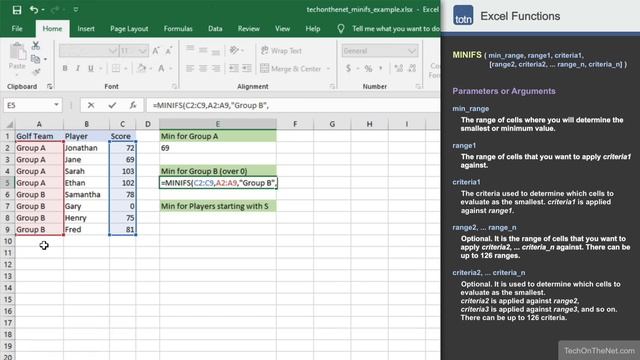640x360 pixels.
Task: Click Decrease Decimal icon
Action: [412, 69]
